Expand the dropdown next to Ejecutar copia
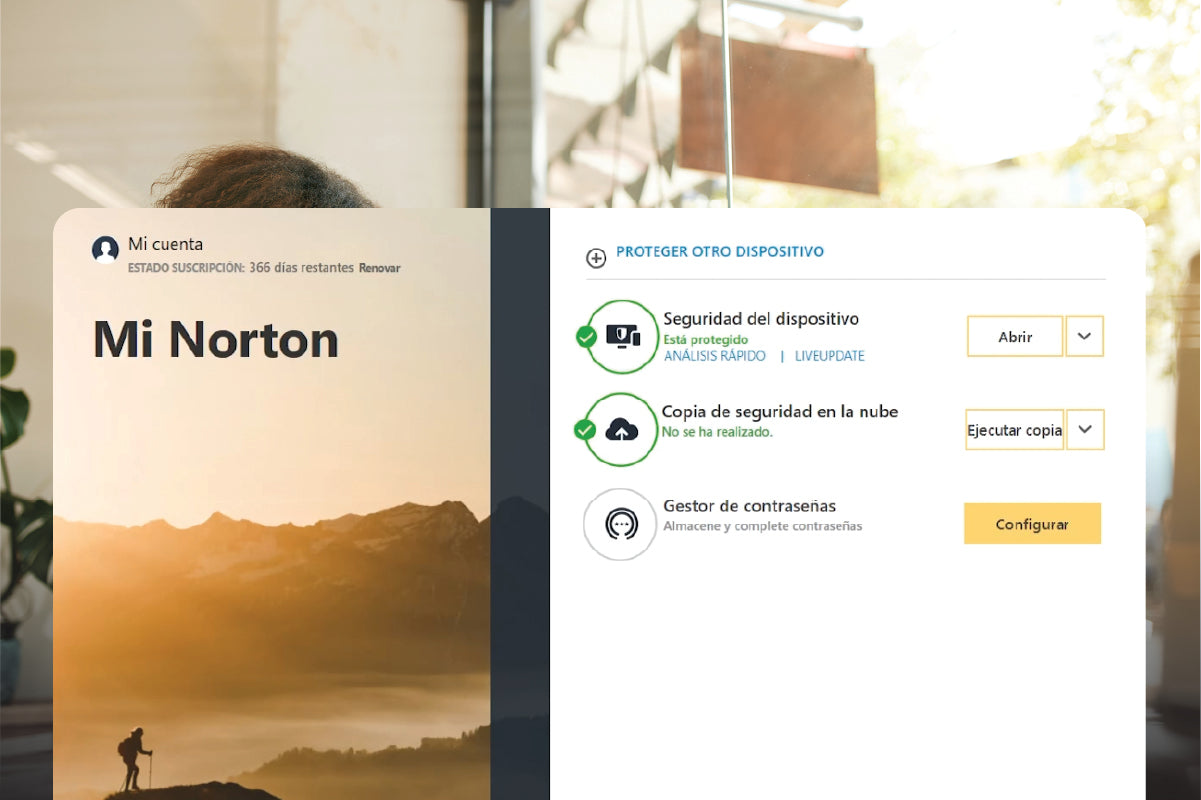The width and height of the screenshot is (1201, 800). point(1086,430)
